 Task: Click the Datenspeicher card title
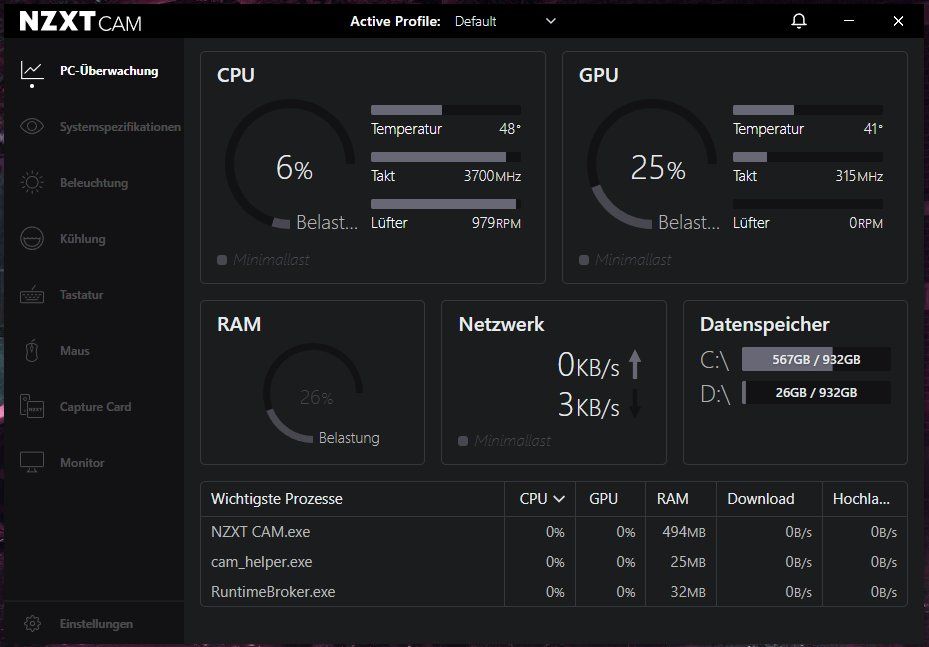[x=764, y=324]
